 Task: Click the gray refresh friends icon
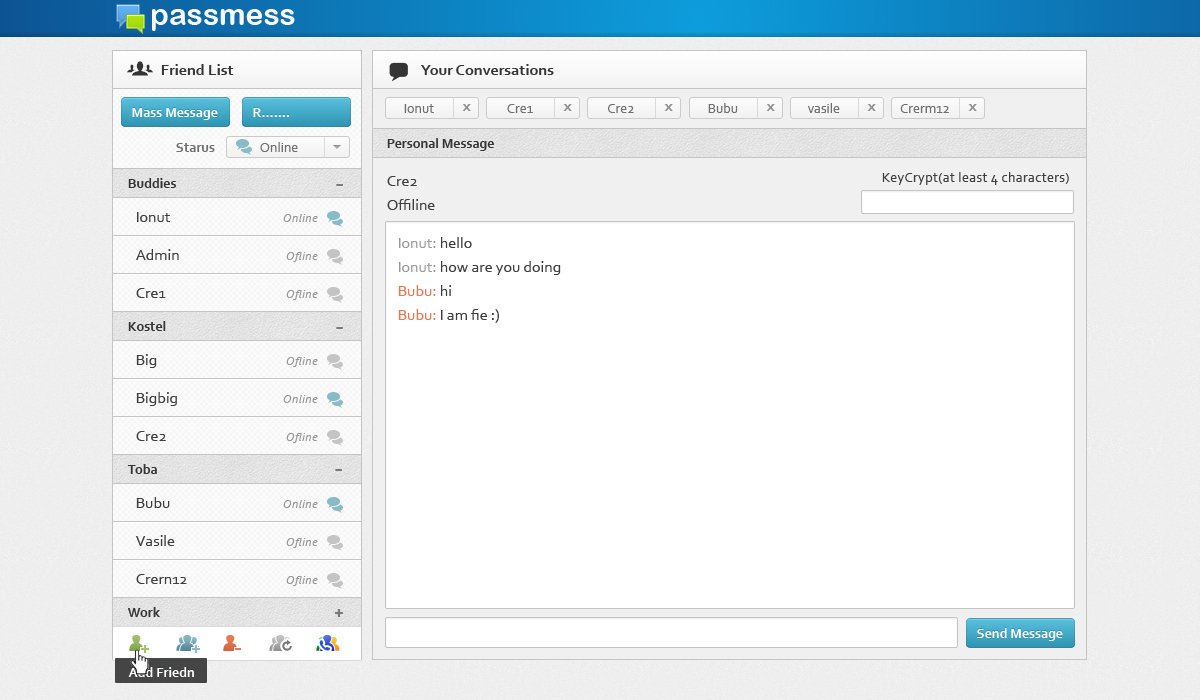click(281, 644)
